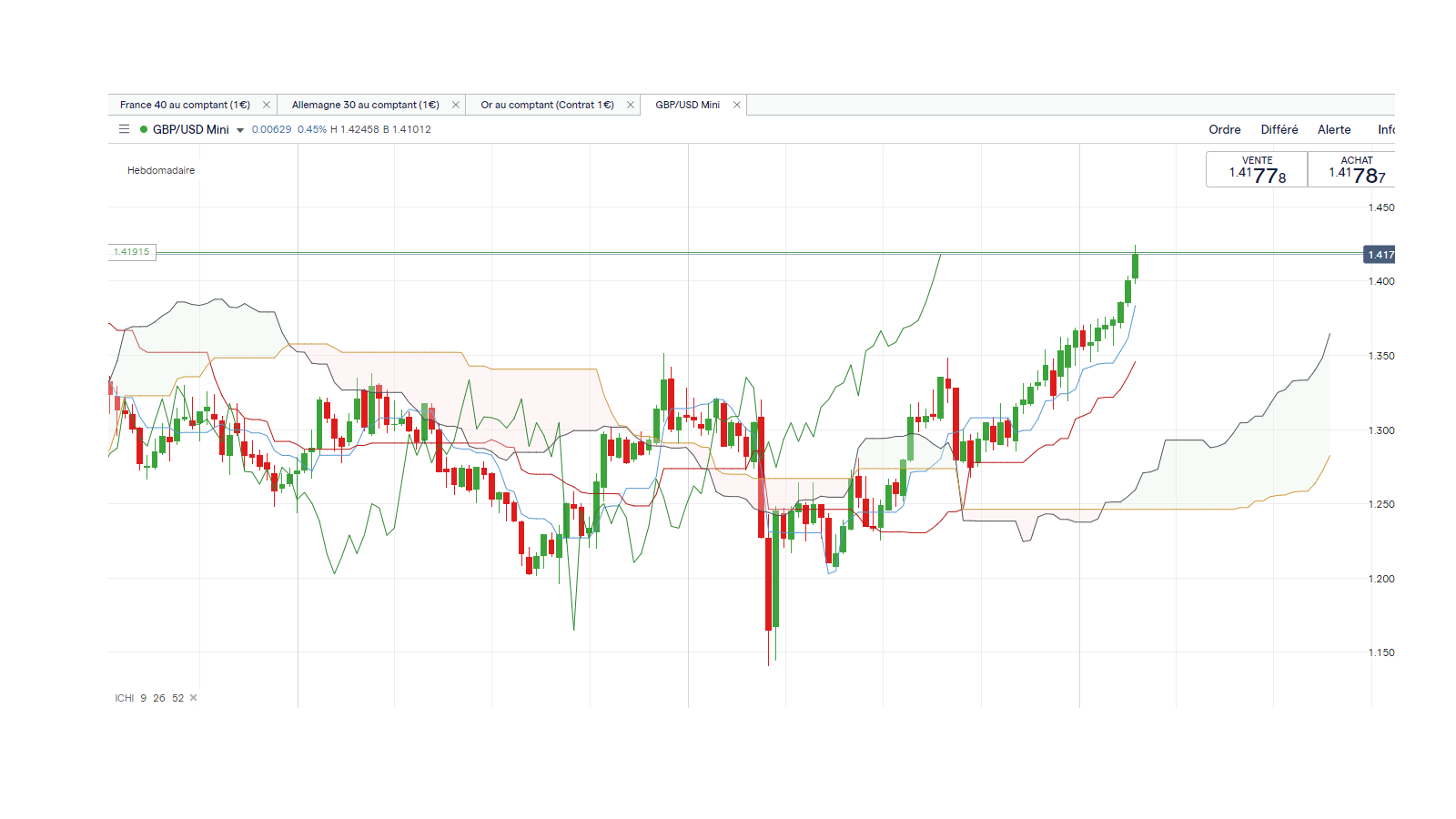This screenshot has width=1456, height=819.
Task: Click the 1.350 price axis label
Action: [1381, 356]
